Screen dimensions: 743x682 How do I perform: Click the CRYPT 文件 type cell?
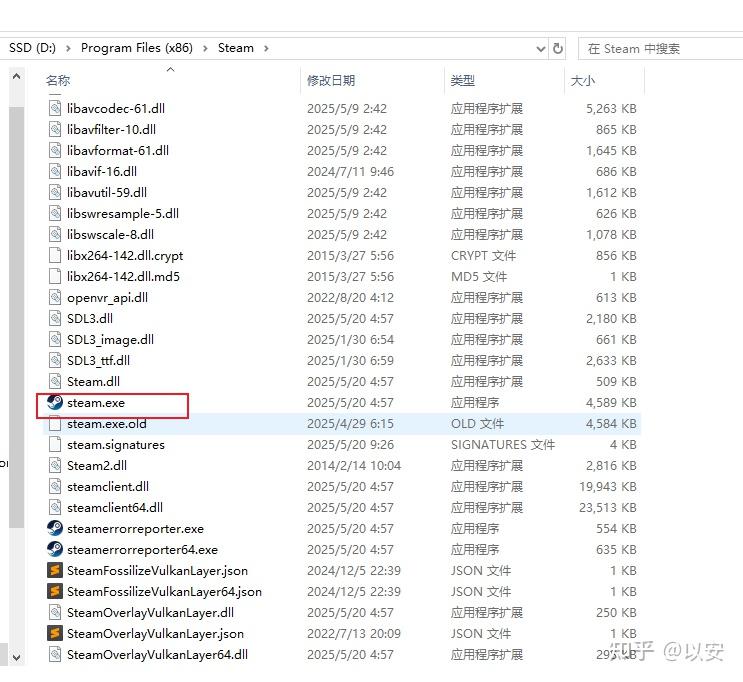[483, 255]
